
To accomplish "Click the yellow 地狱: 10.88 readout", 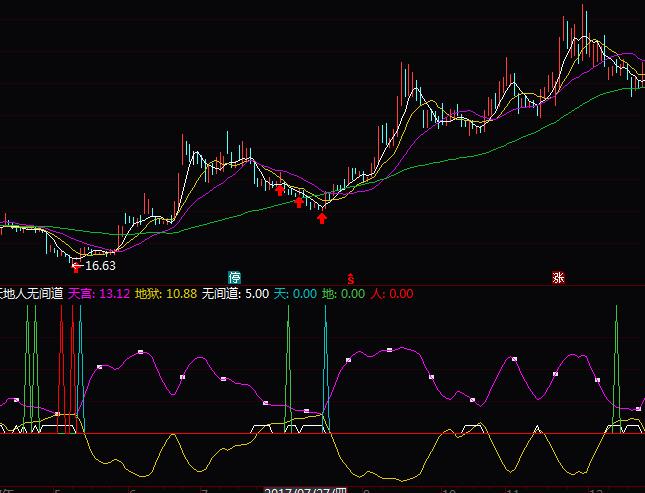I will pos(165,294).
